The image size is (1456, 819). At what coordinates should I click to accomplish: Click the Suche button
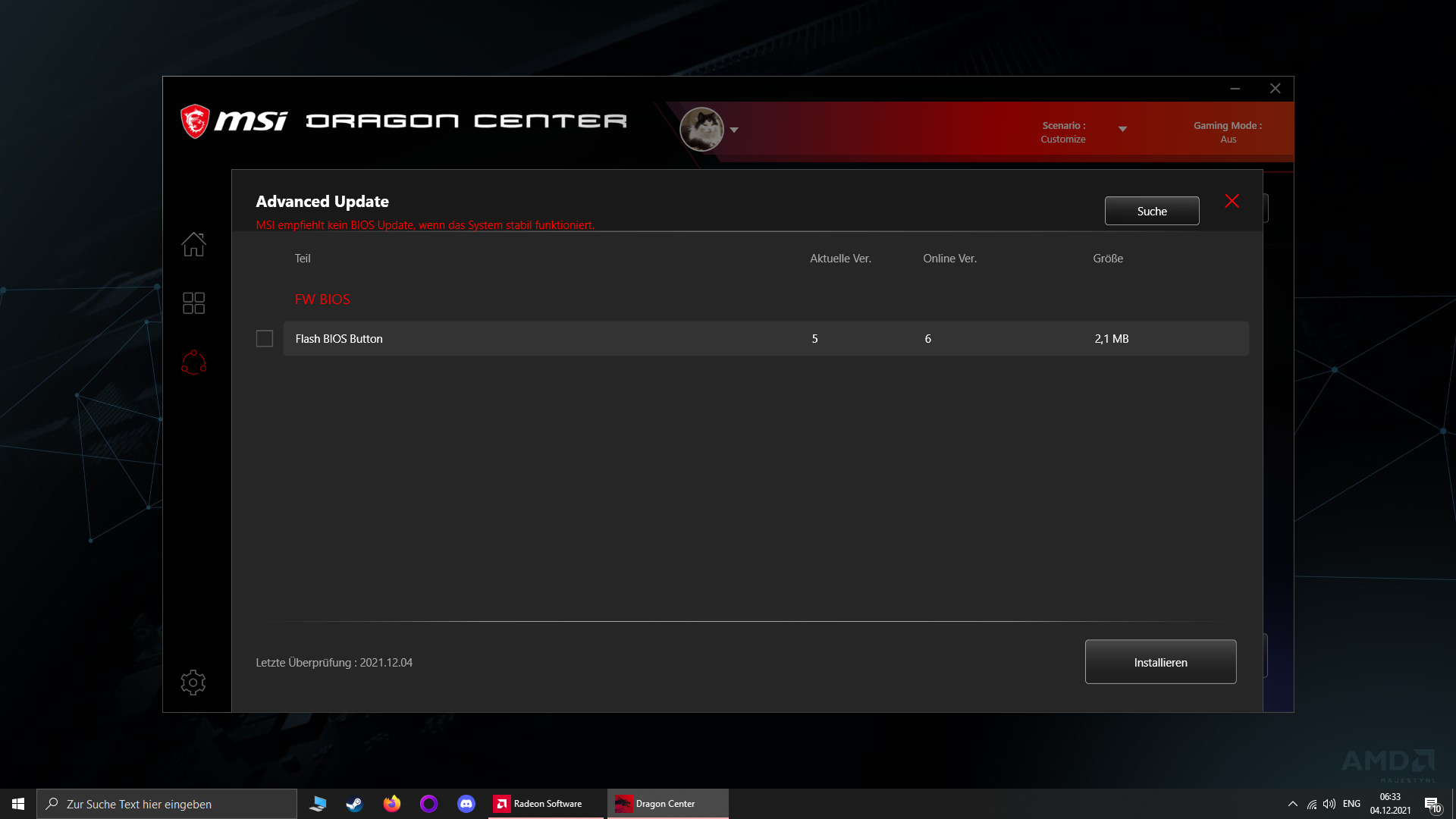(1151, 212)
